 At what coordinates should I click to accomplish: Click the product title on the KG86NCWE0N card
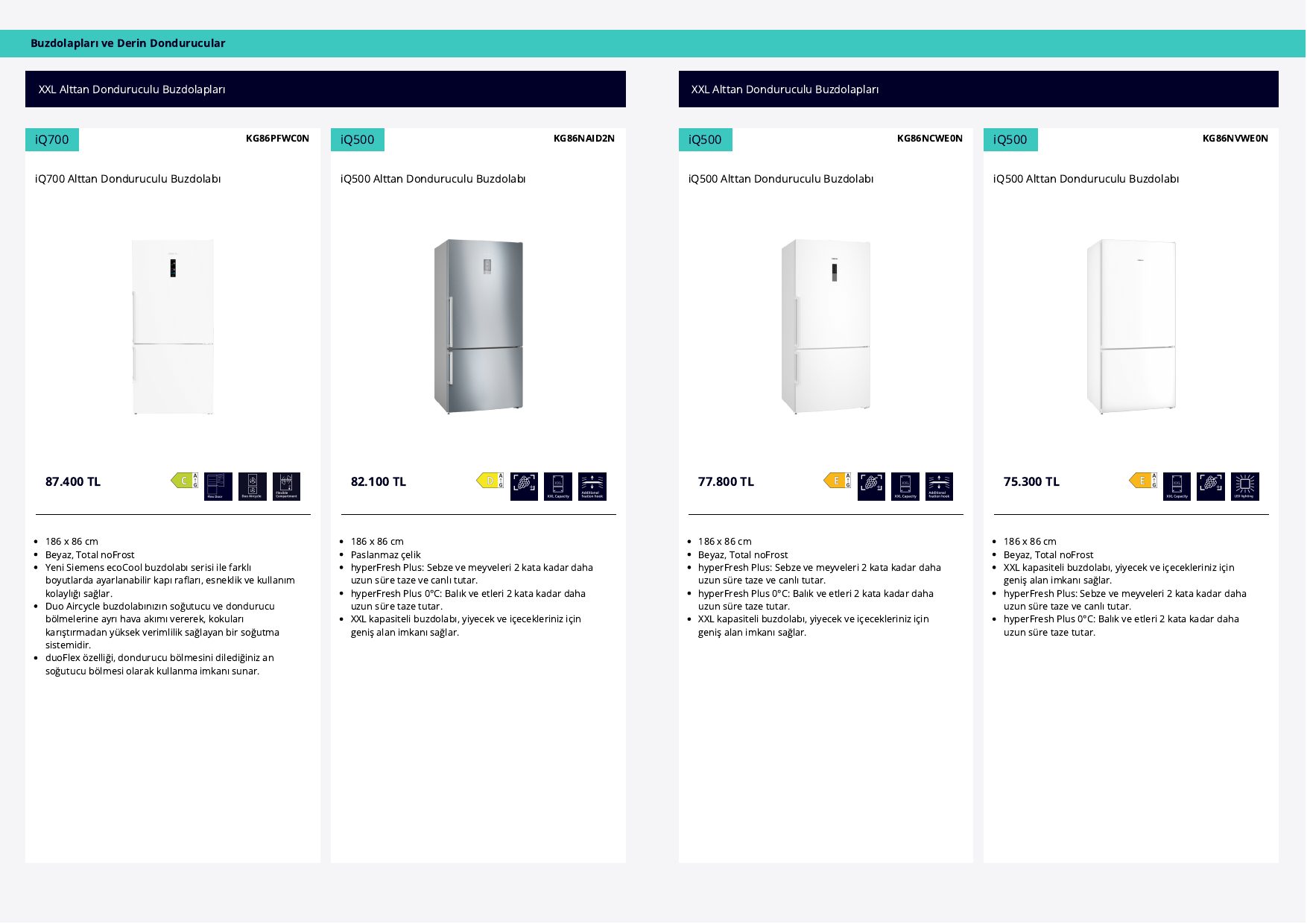(x=781, y=179)
